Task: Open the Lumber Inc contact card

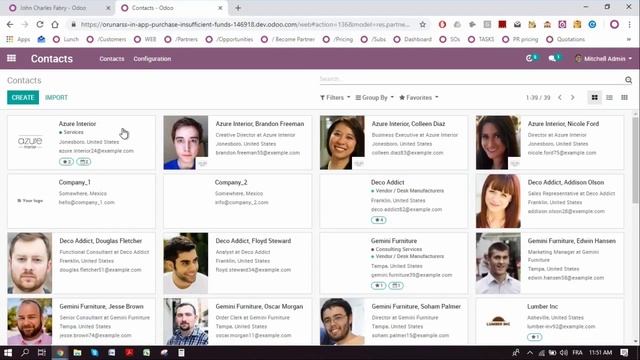Action: click(x=550, y=322)
